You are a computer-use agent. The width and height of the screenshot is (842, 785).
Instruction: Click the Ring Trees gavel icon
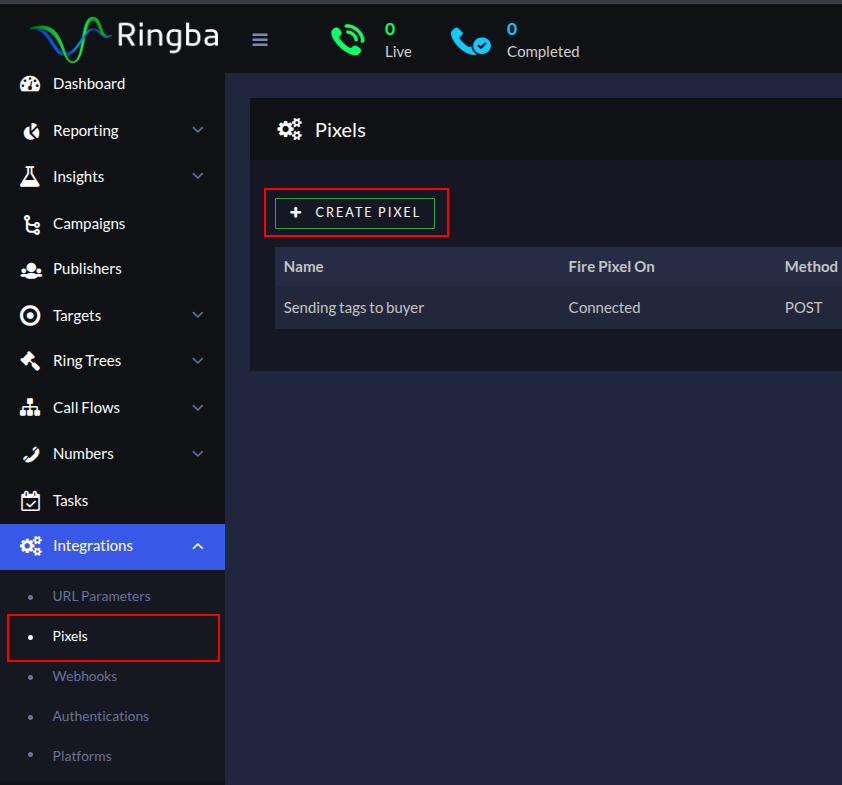click(x=30, y=361)
